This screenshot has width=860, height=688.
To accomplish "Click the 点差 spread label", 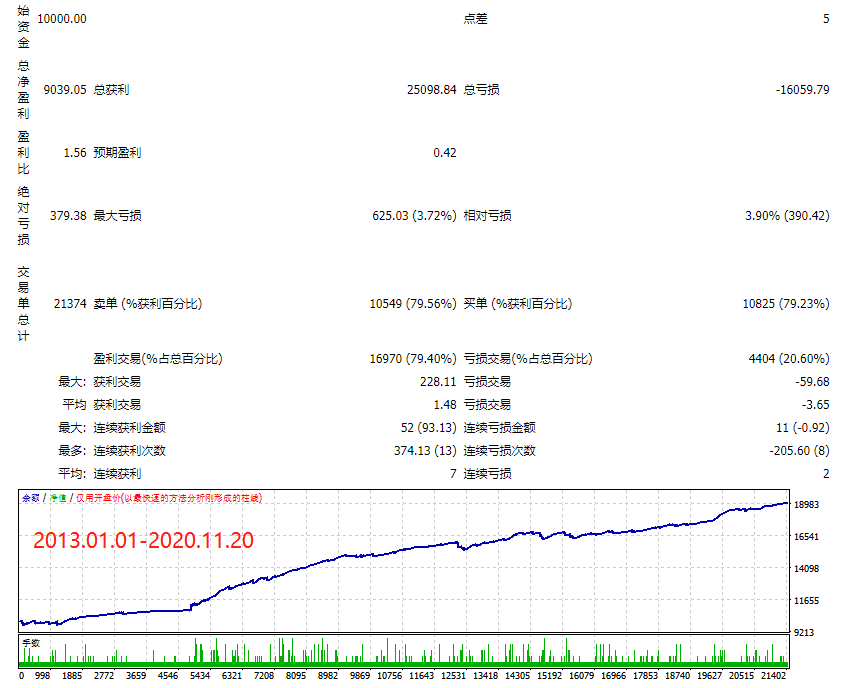I will pyautogui.click(x=476, y=19).
